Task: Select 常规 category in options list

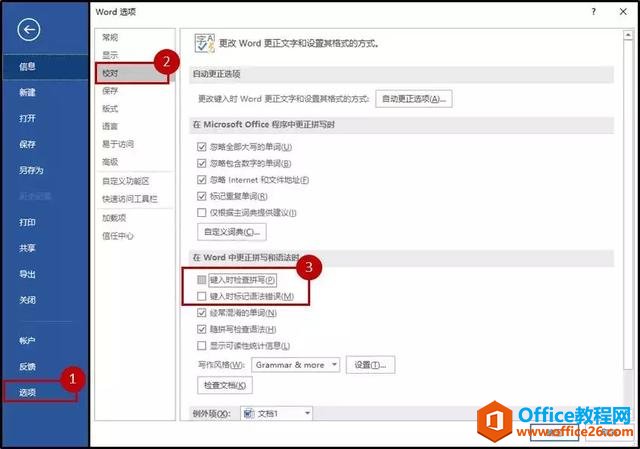Action: (110, 38)
